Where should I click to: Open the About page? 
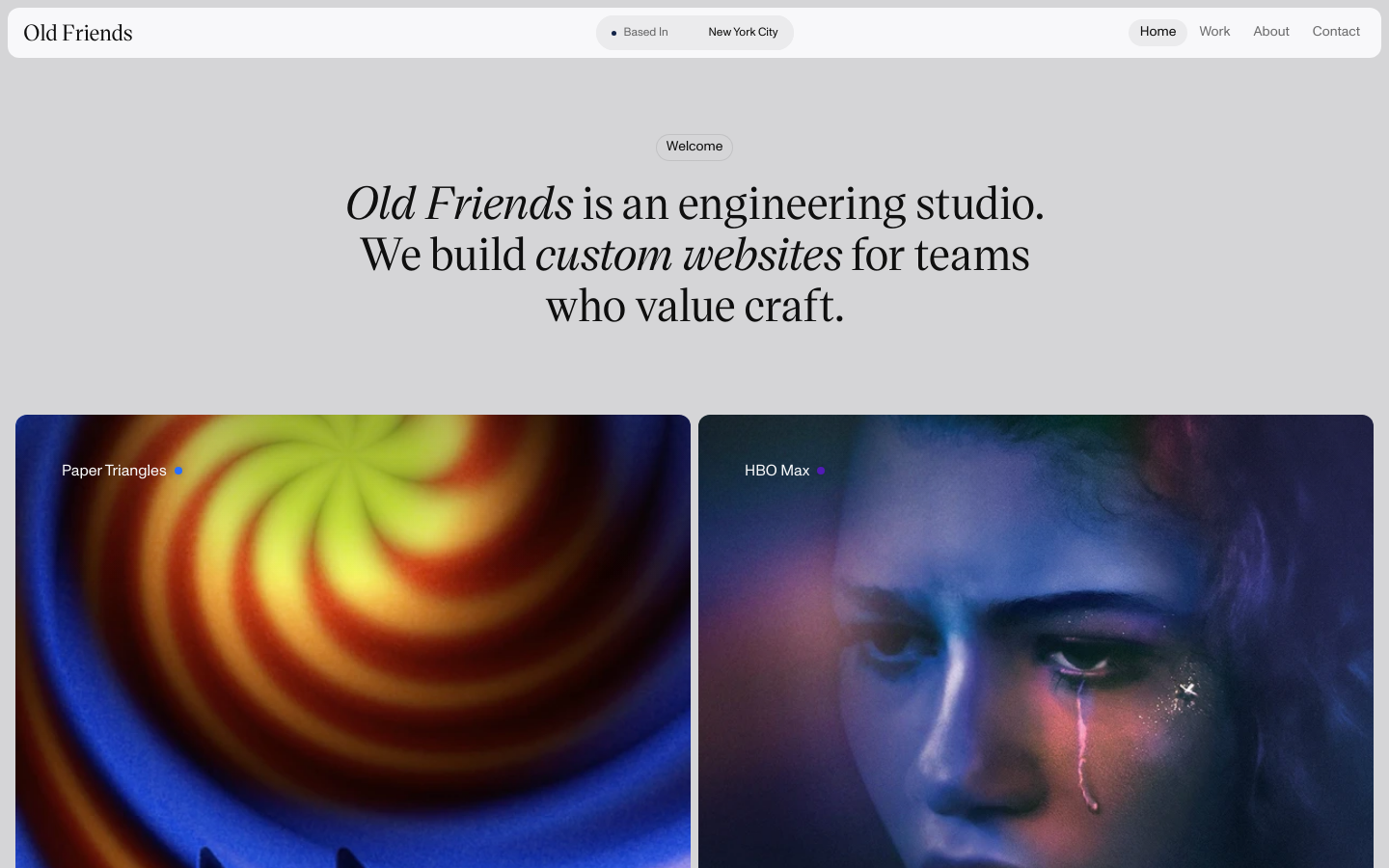pyautogui.click(x=1271, y=32)
